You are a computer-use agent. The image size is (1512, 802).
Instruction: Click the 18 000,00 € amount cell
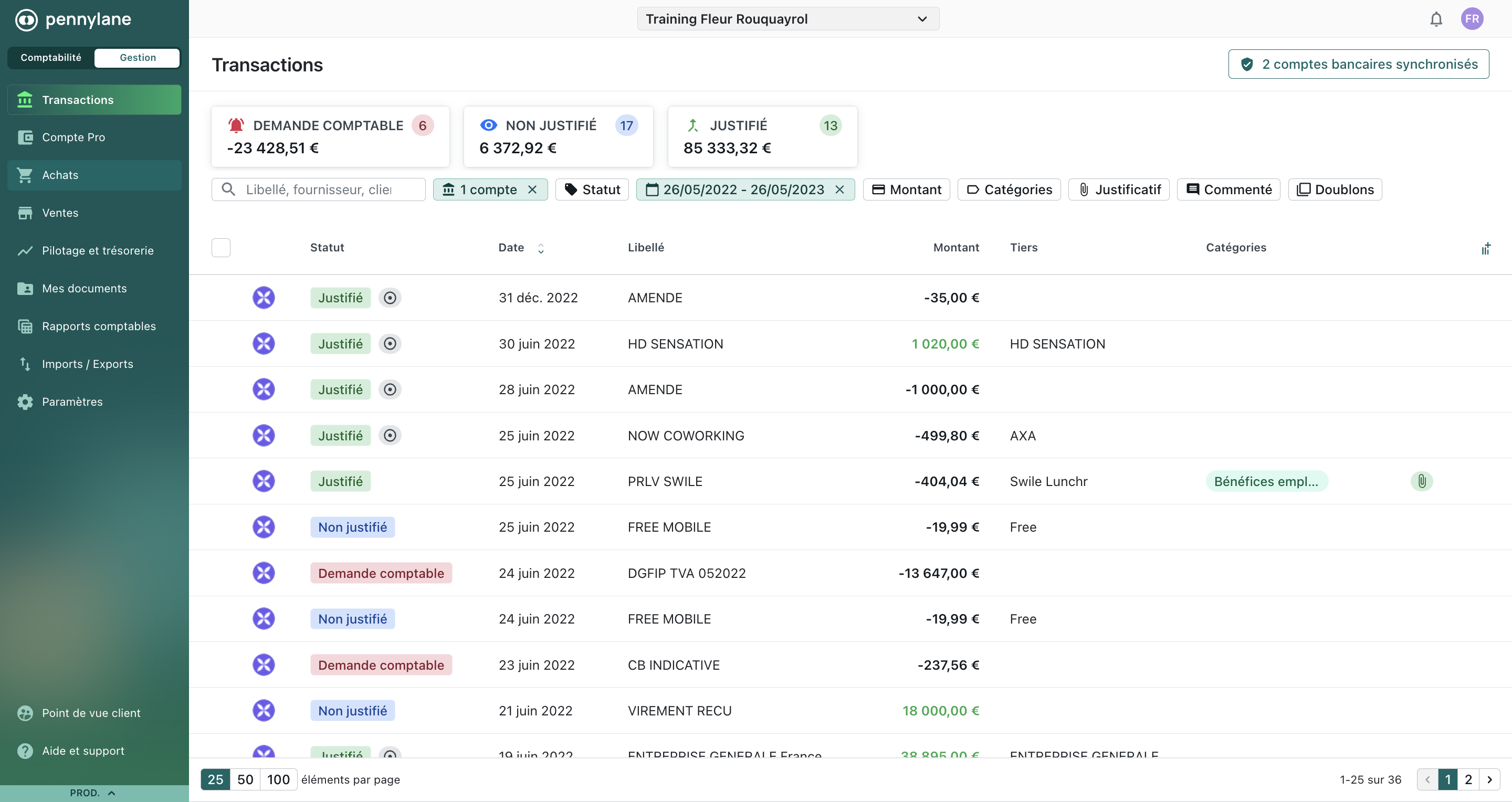tap(940, 711)
